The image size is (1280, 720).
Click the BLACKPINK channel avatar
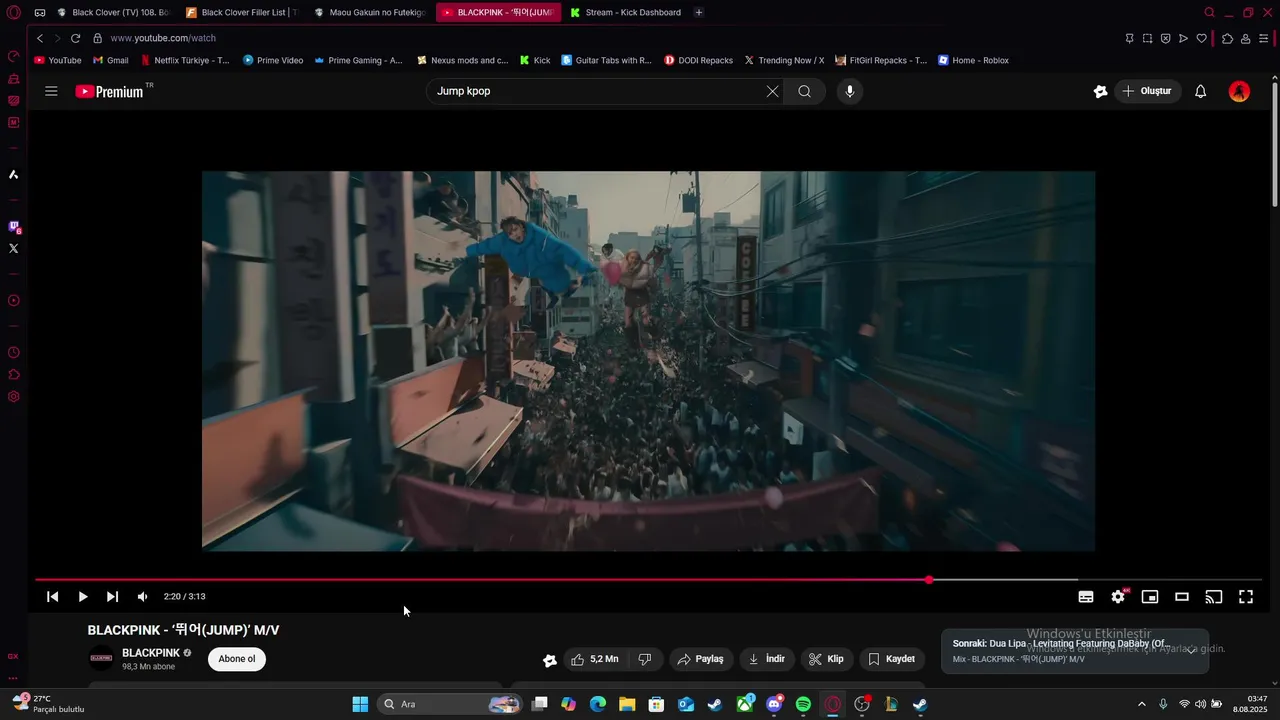tap(101, 659)
